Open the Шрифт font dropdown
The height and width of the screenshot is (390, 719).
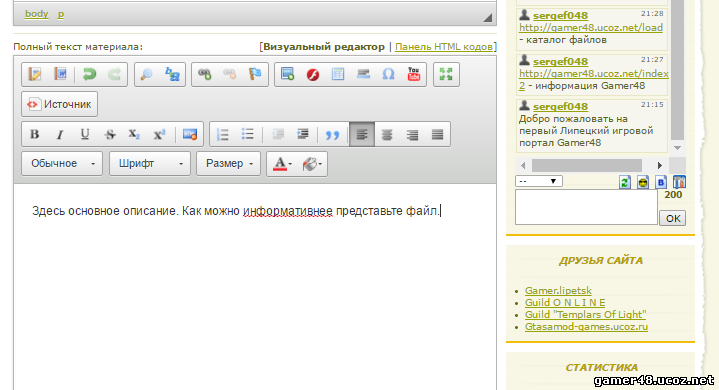pos(149,164)
